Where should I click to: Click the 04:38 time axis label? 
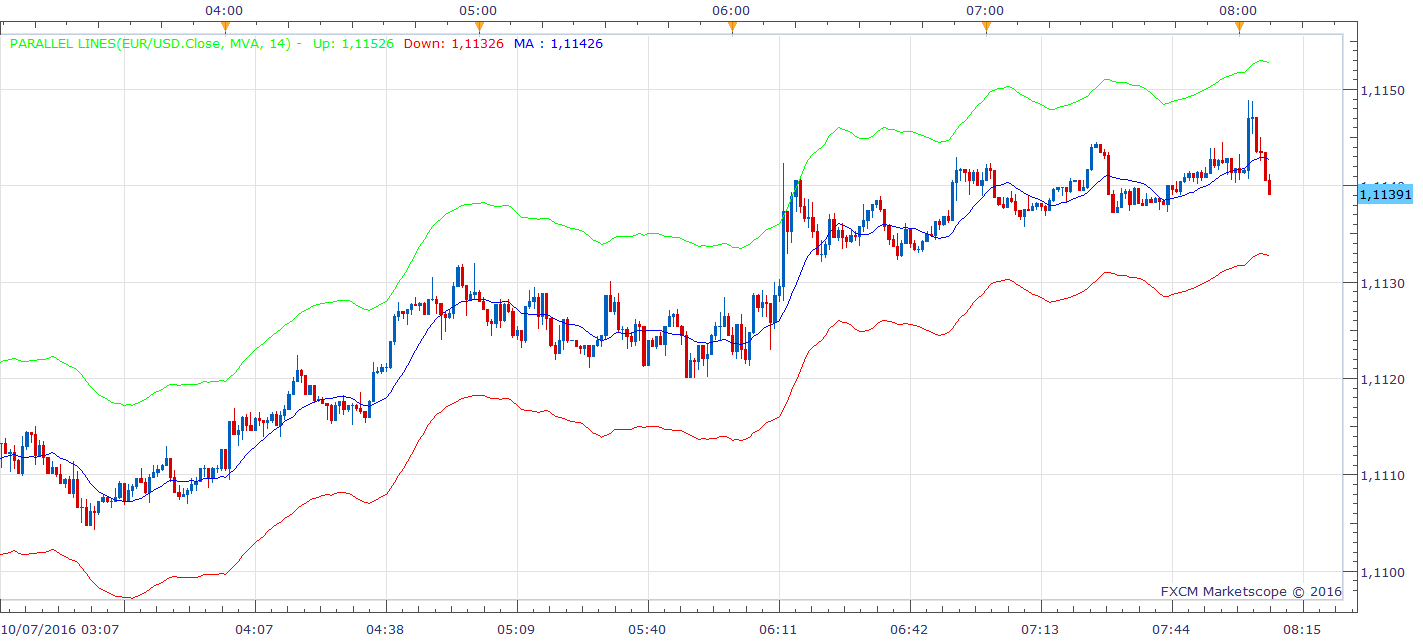click(x=385, y=630)
